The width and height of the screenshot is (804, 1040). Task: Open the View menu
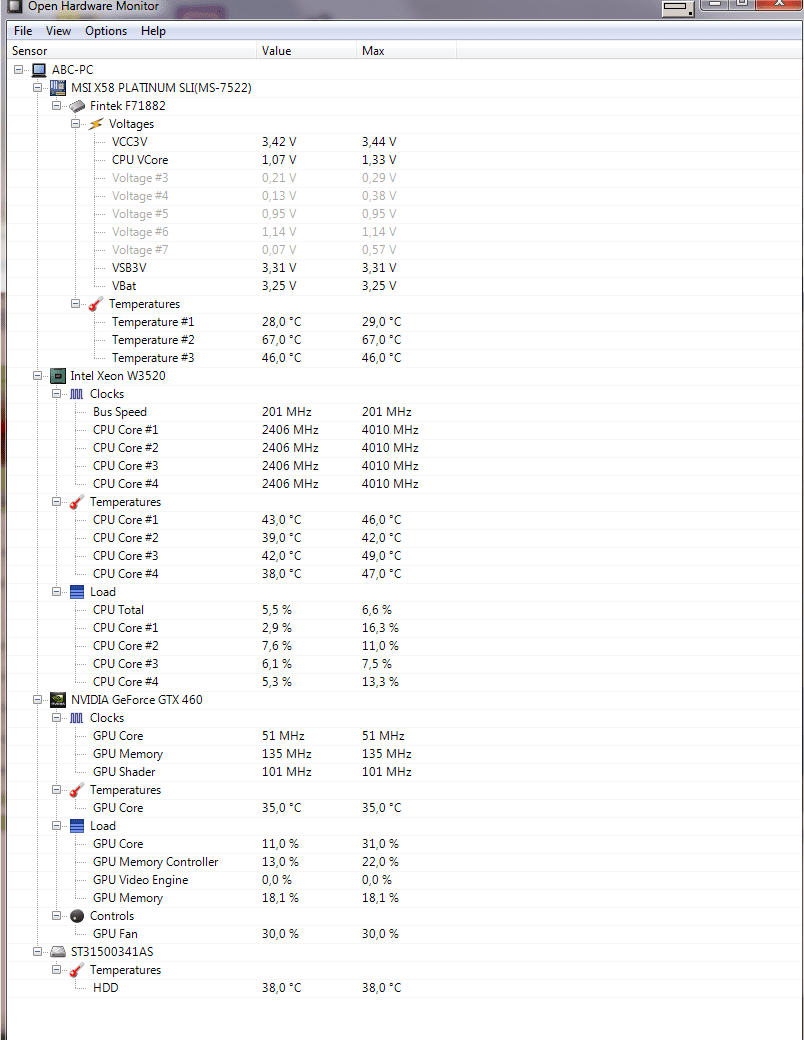58,31
